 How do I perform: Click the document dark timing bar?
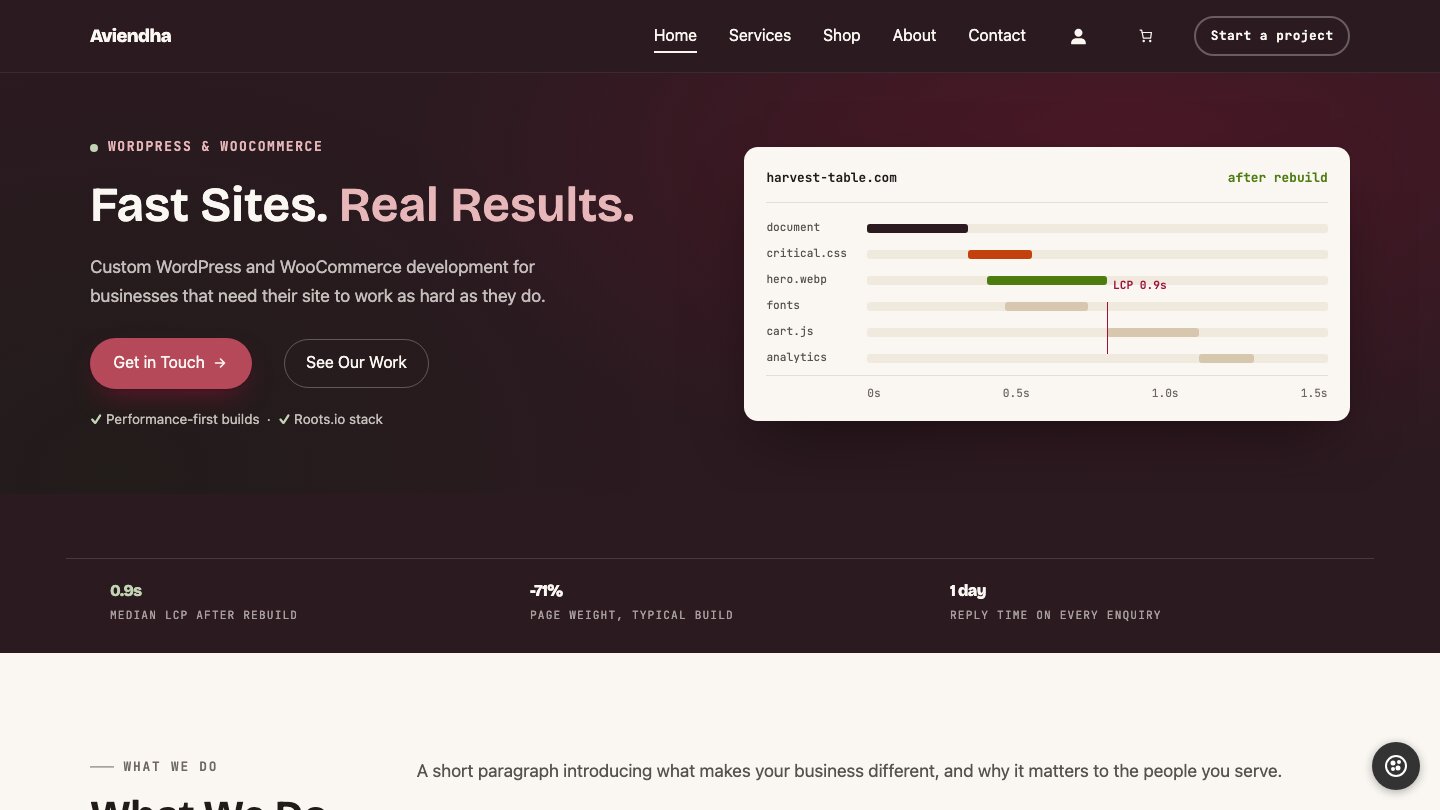coord(917,228)
